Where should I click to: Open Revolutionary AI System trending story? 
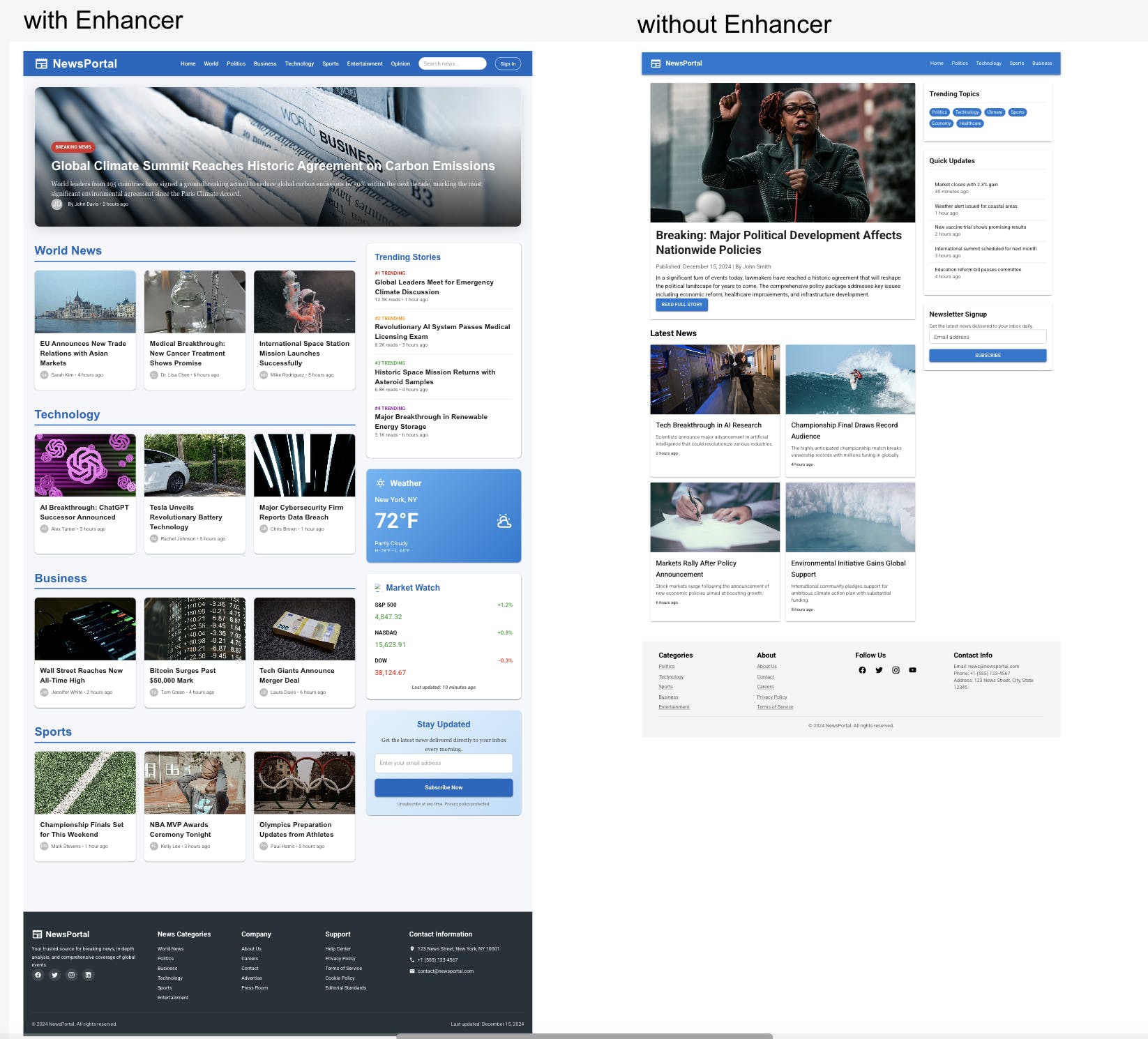(x=442, y=331)
